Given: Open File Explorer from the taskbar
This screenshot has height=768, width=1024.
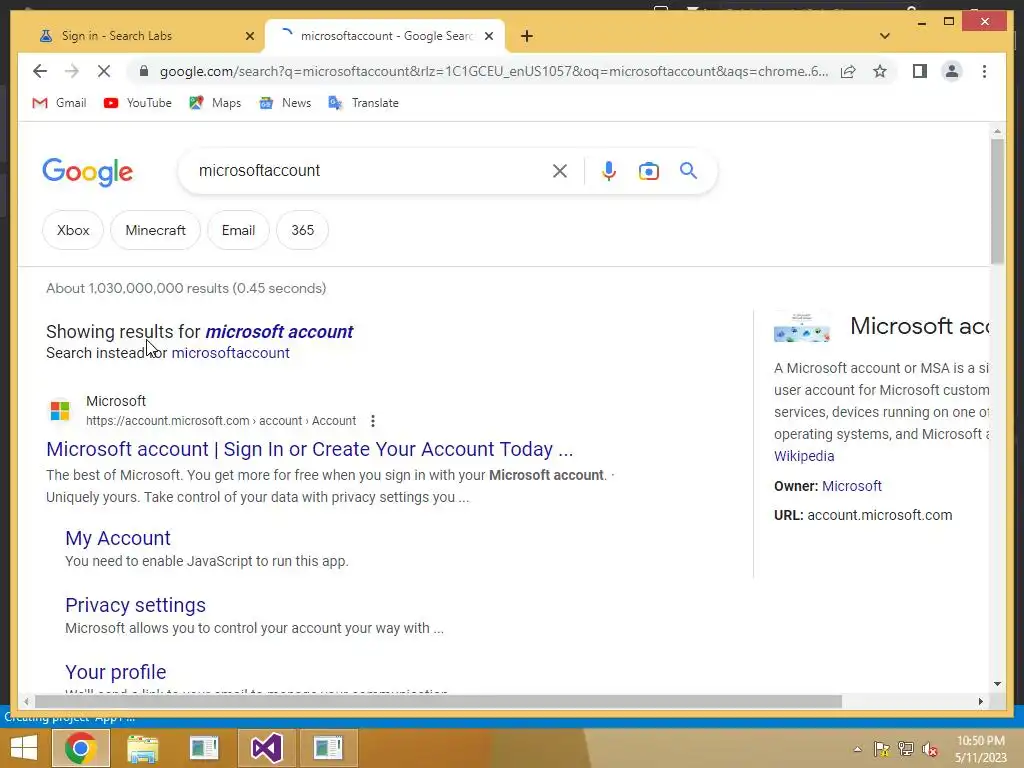Looking at the screenshot, I should point(142,748).
